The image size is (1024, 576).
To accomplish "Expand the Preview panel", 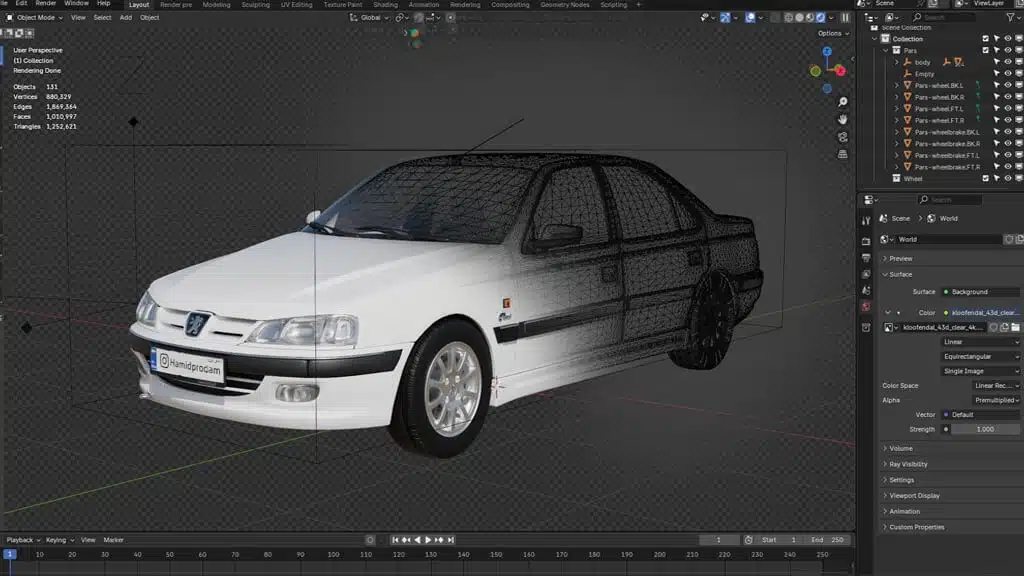I will pos(900,259).
